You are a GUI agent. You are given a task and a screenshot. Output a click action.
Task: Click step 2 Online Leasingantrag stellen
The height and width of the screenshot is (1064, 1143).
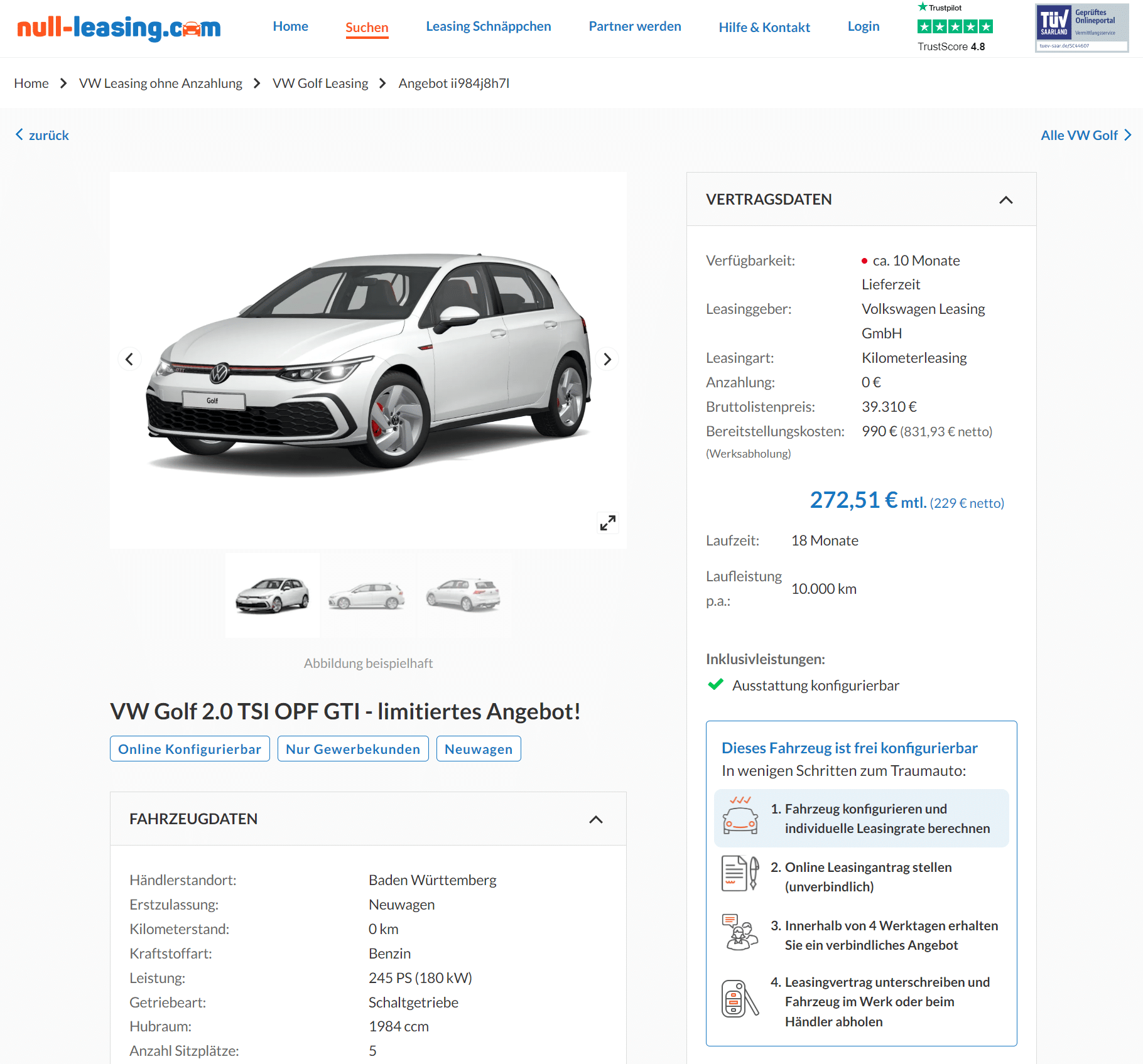pos(860,877)
